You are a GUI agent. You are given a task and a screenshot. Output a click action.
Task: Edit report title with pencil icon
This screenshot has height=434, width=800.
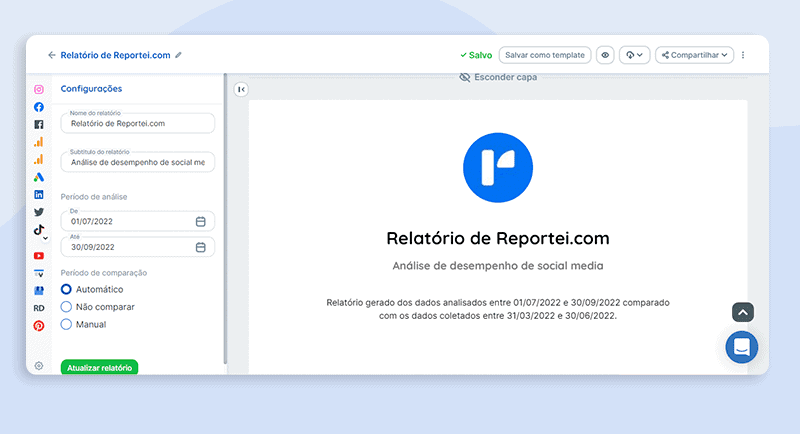[x=178, y=55]
